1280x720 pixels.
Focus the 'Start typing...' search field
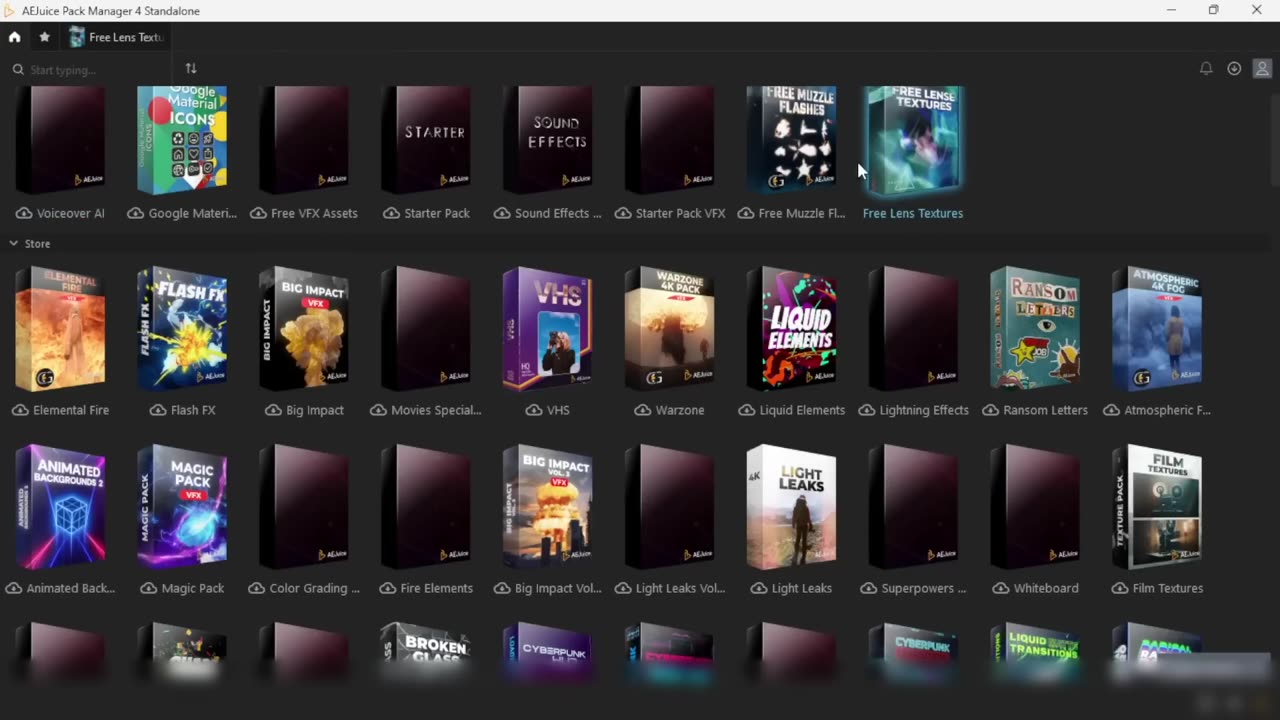(x=90, y=70)
